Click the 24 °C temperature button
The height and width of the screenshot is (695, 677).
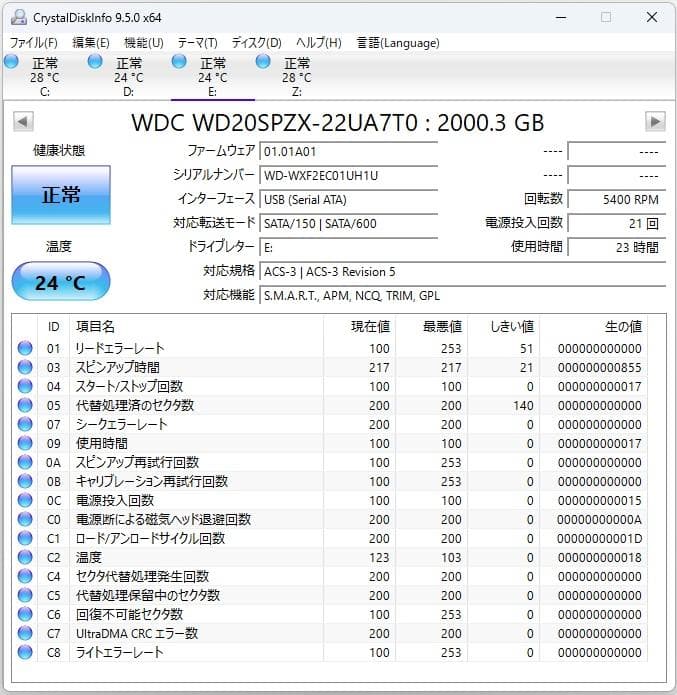coord(61,282)
